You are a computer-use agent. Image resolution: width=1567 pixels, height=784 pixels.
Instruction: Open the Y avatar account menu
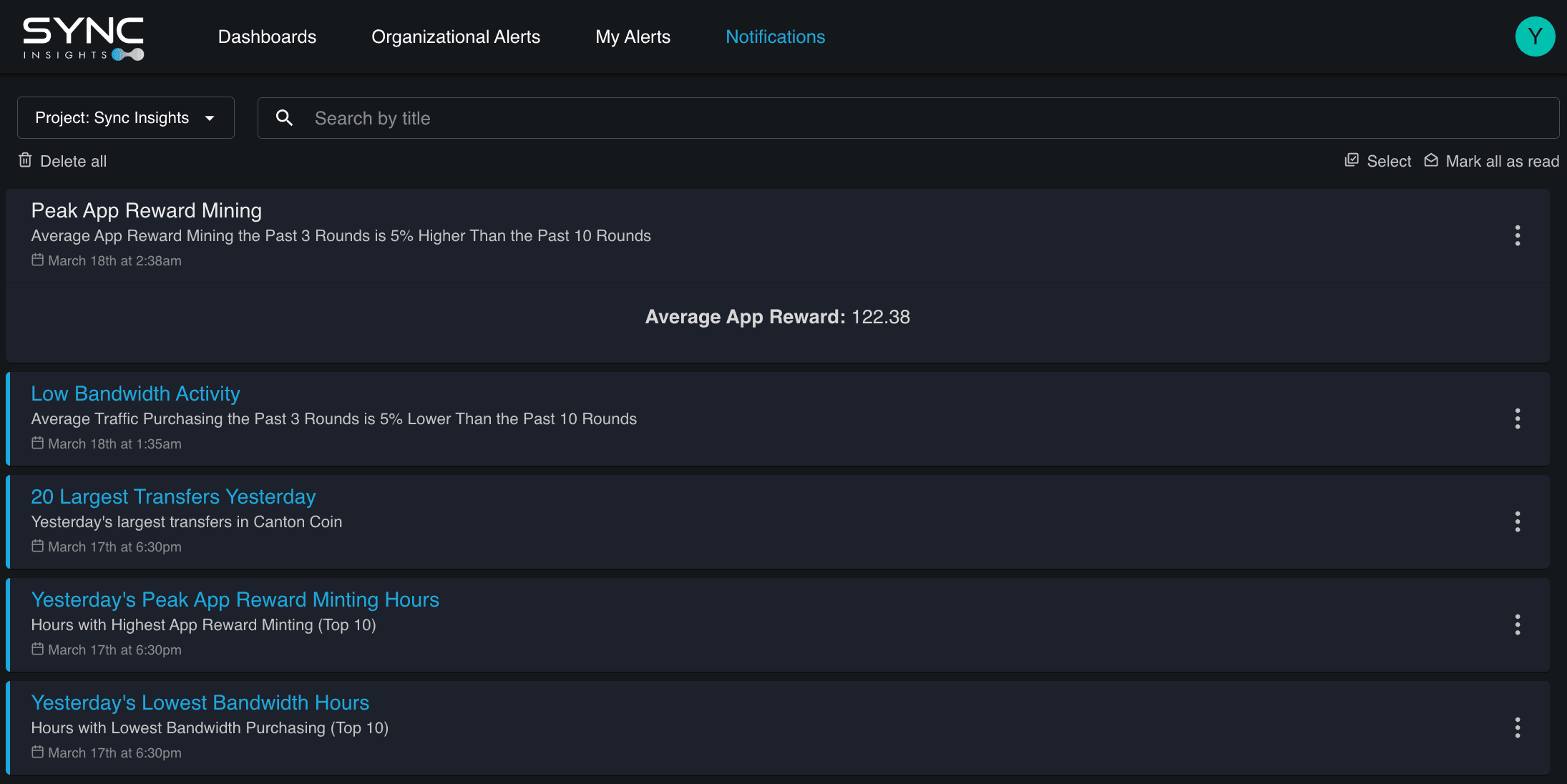(x=1536, y=36)
